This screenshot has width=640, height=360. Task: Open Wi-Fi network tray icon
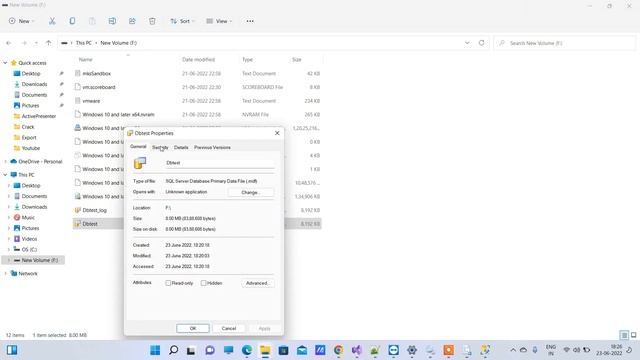567,350
